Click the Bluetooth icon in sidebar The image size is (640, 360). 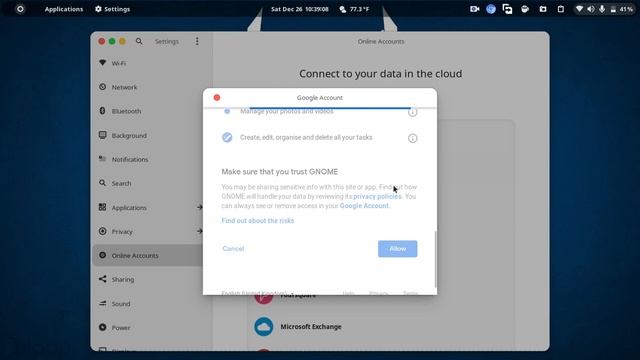(102, 111)
